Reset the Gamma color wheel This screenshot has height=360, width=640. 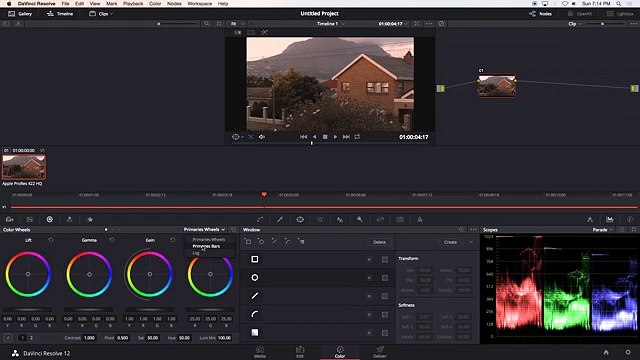tap(112, 240)
